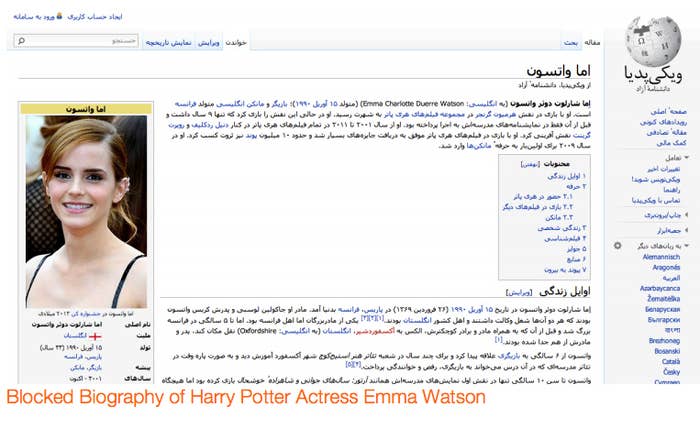
Task: Open the العربية language link
Action: click(671, 278)
